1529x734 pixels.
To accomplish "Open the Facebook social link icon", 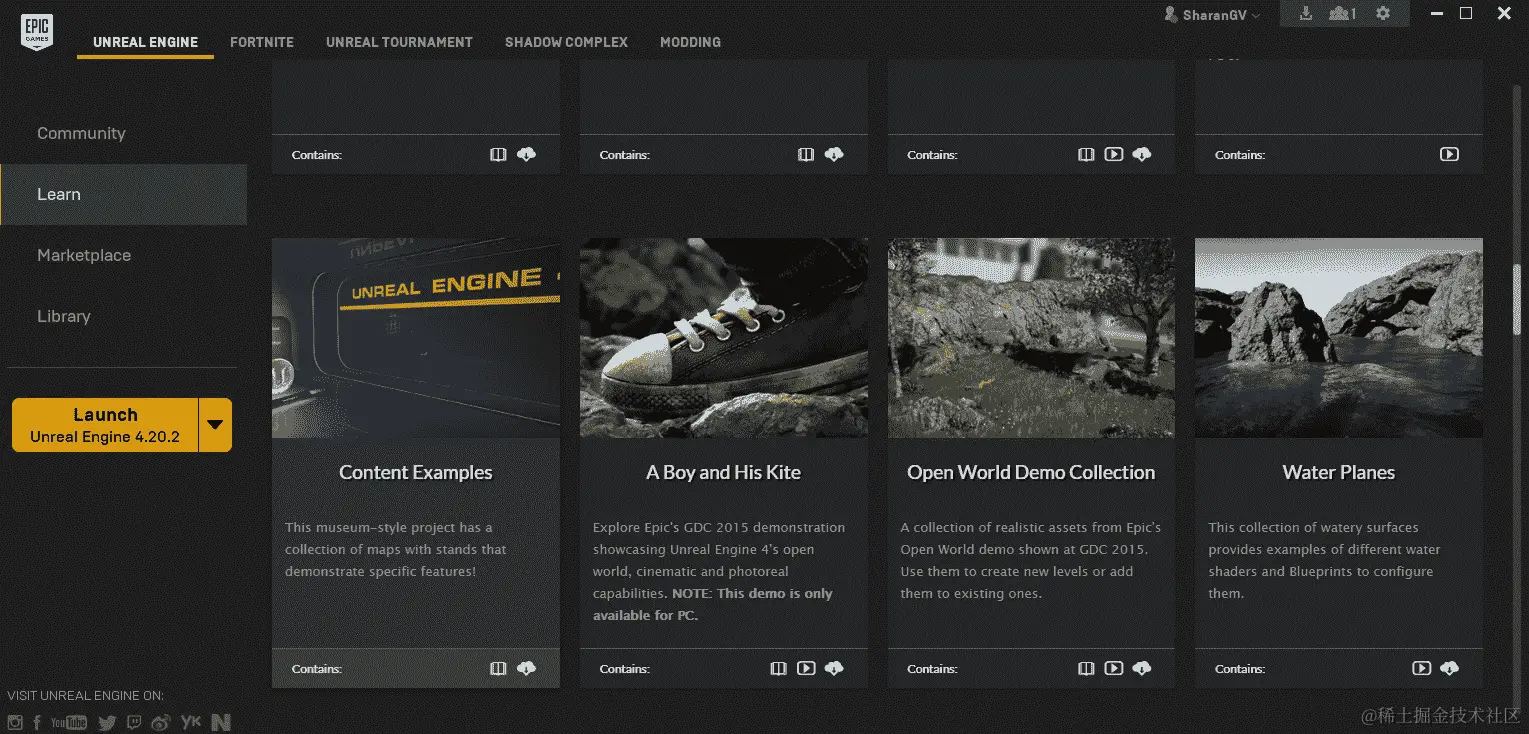I will (x=37, y=722).
